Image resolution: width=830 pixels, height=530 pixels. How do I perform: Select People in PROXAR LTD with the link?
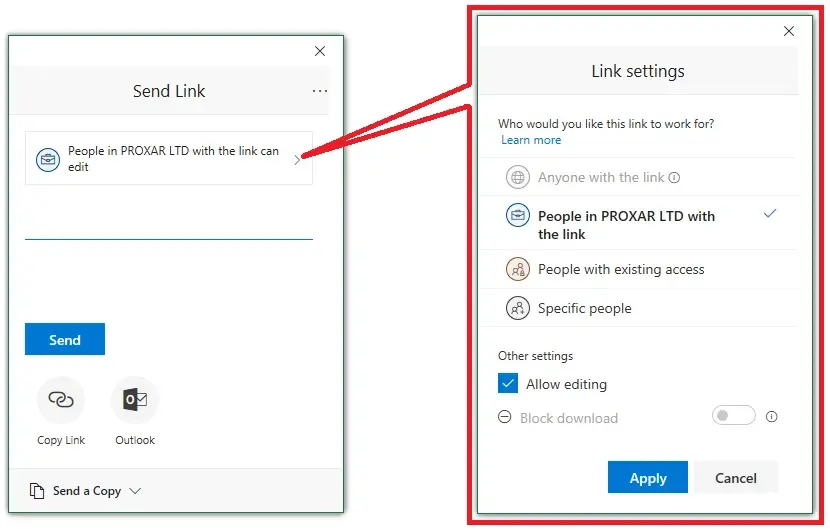pyautogui.click(x=638, y=223)
